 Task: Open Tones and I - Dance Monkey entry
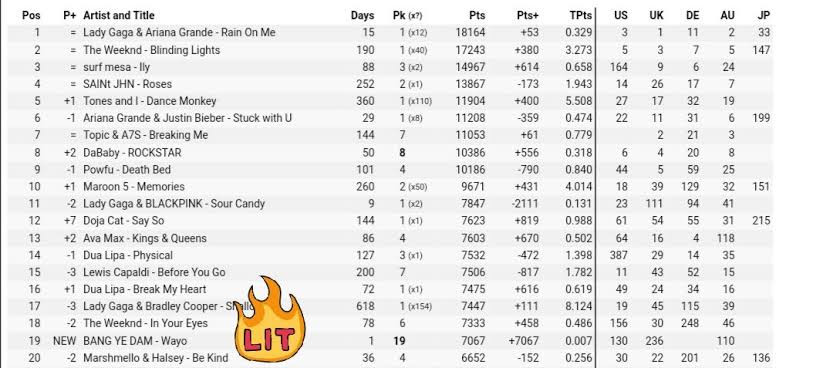pyautogui.click(x=150, y=101)
